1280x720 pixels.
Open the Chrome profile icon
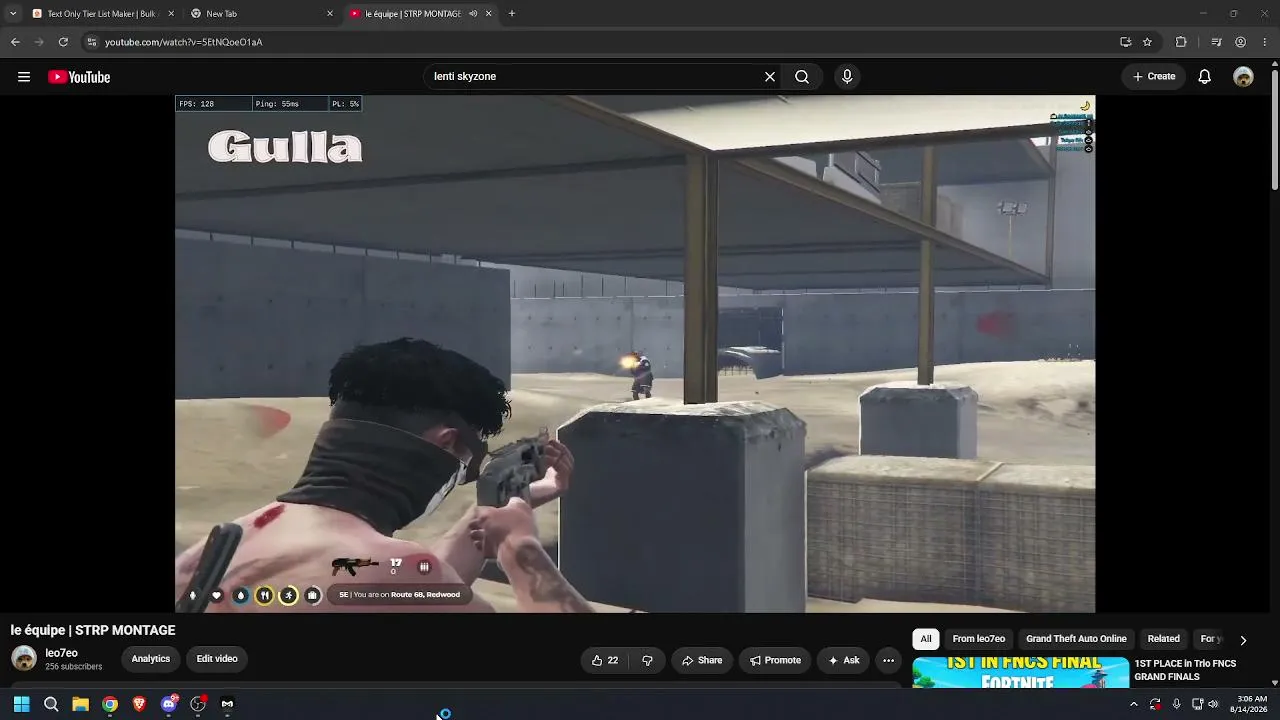(x=1240, y=42)
